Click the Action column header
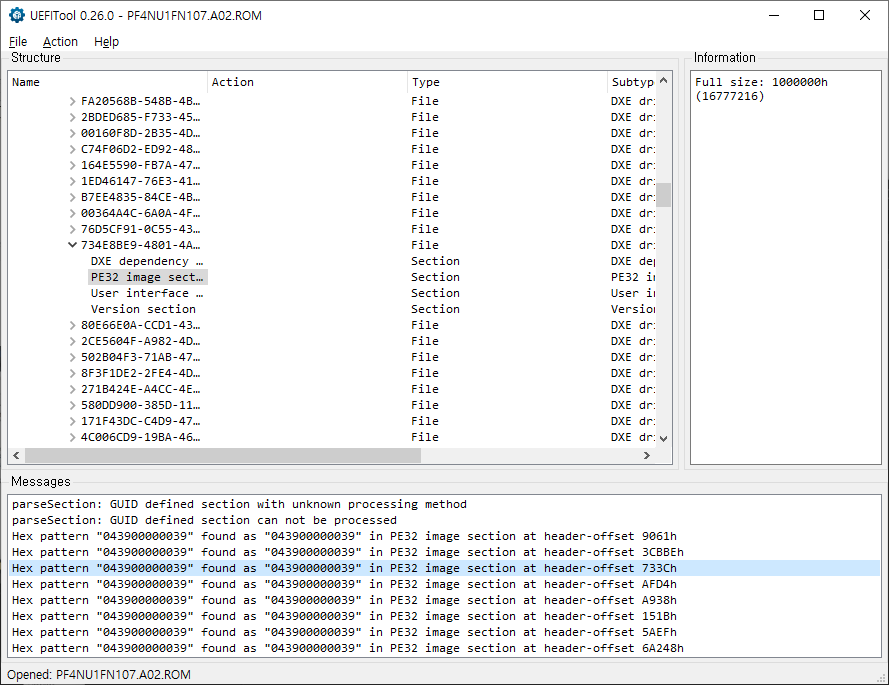 click(x=307, y=82)
